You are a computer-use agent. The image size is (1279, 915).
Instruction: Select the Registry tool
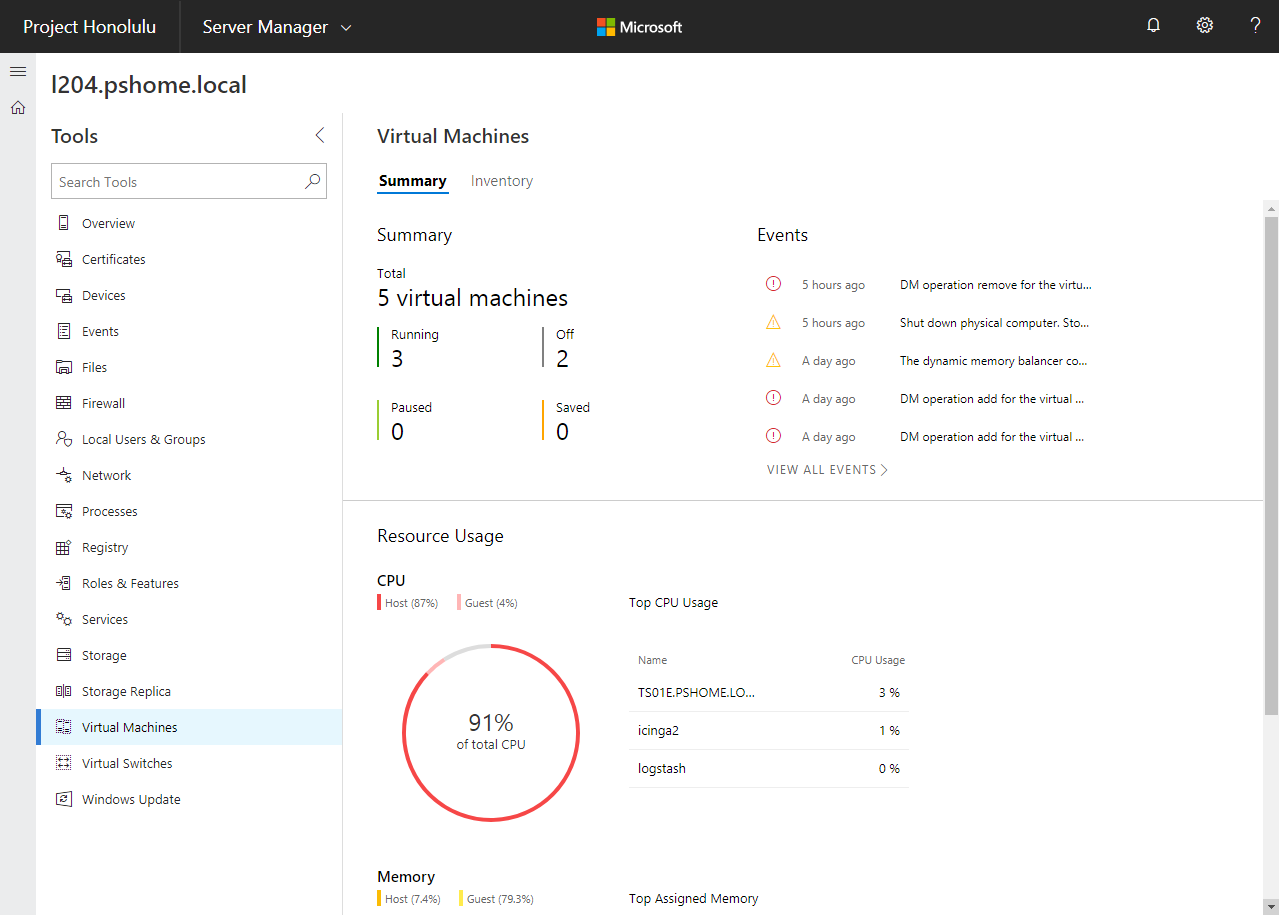[105, 548]
